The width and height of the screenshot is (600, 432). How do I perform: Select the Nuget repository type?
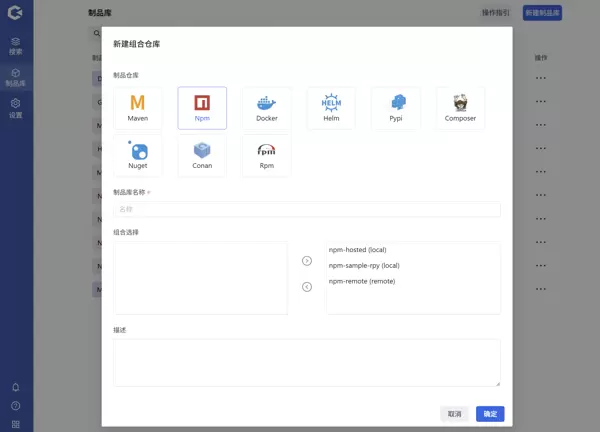(138, 155)
